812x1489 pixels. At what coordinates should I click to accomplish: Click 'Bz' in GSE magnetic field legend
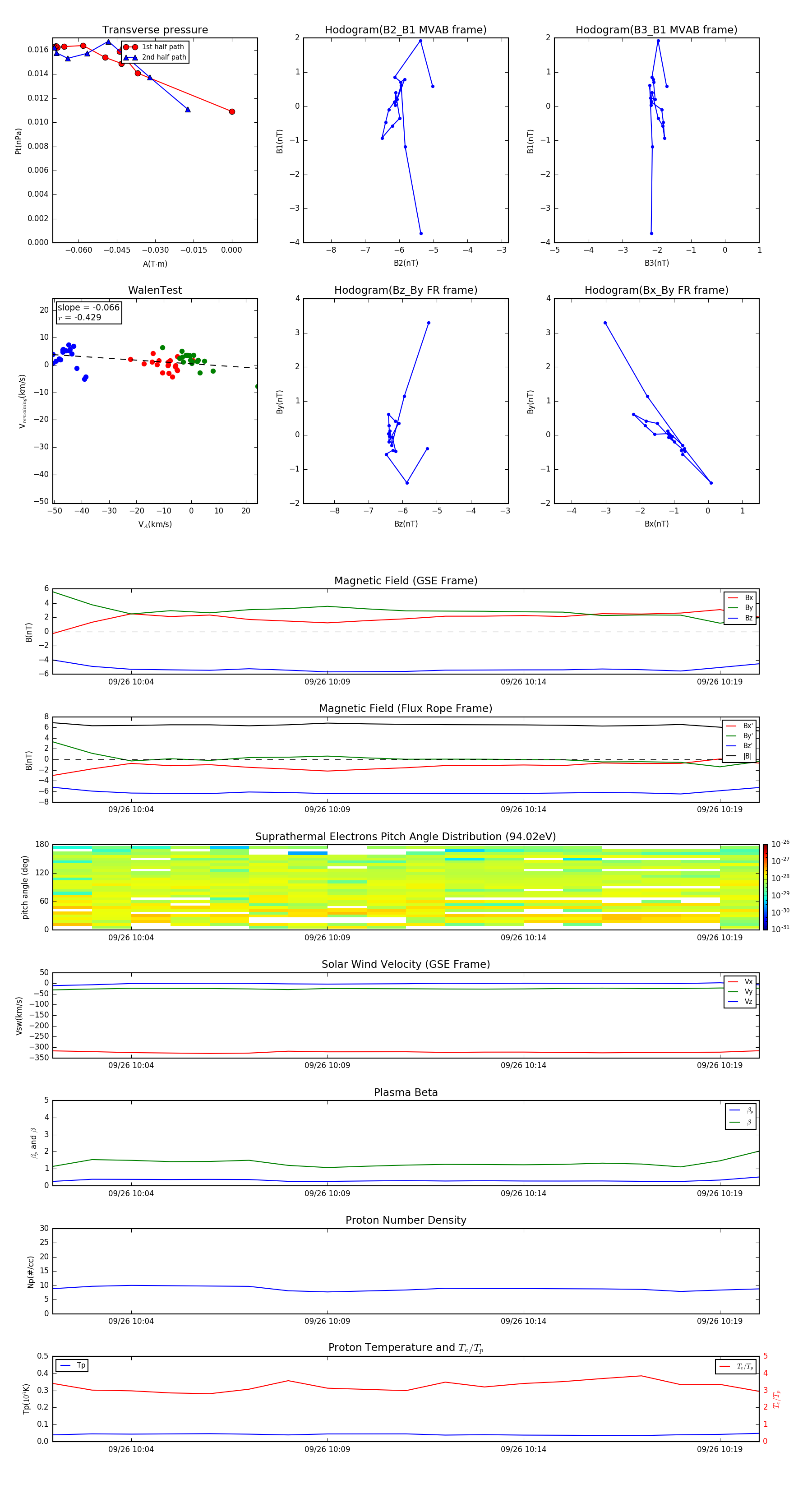740,619
